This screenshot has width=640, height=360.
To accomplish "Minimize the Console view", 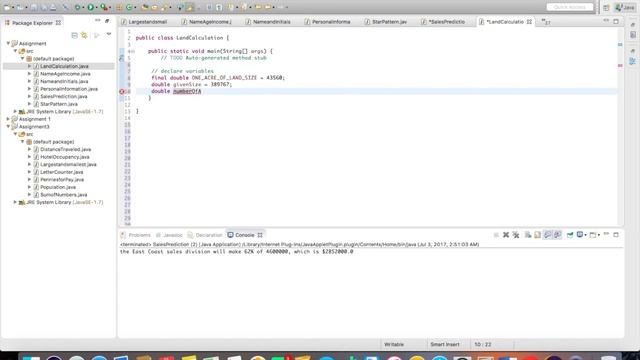I will coord(606,234).
